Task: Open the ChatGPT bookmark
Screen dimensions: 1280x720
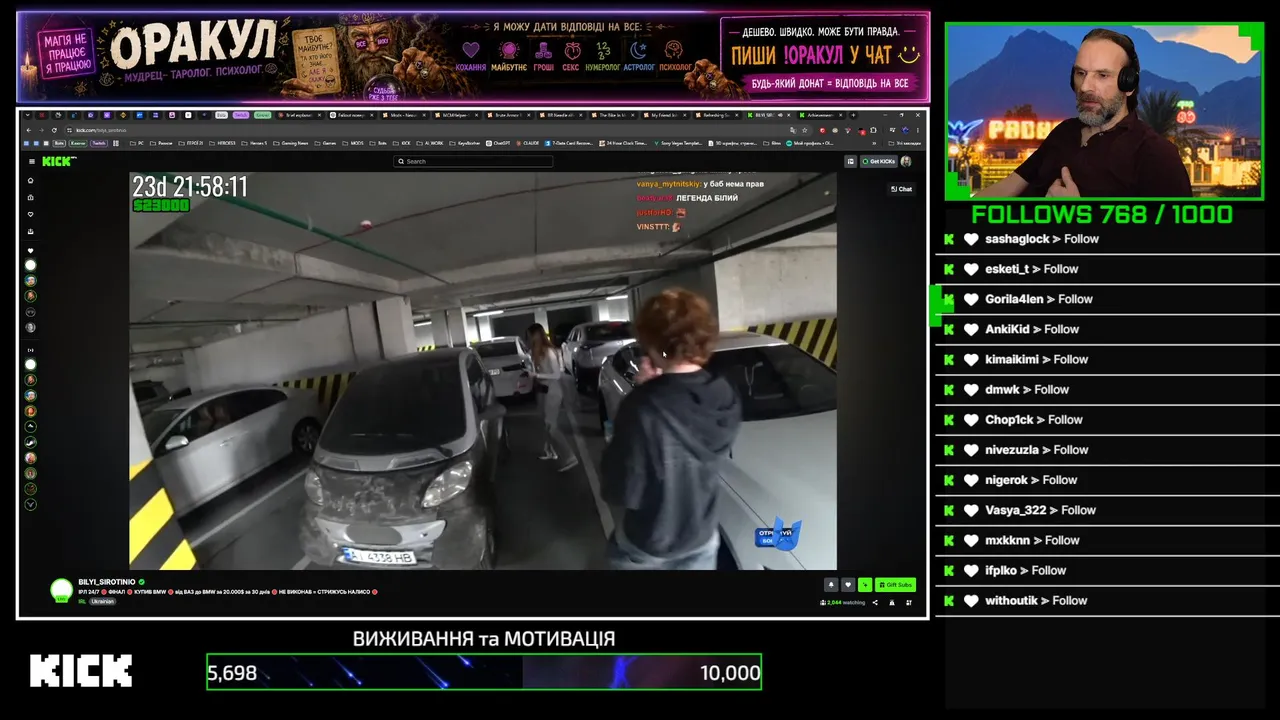Action: [x=499, y=143]
